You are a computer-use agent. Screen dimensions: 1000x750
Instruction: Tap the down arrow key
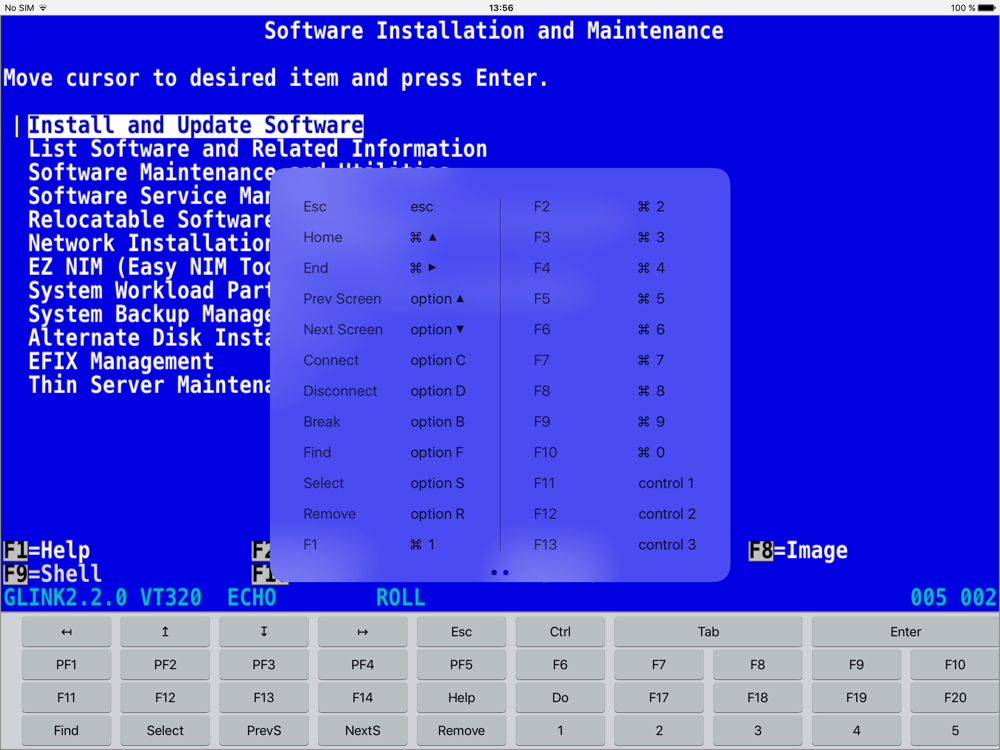[264, 631]
